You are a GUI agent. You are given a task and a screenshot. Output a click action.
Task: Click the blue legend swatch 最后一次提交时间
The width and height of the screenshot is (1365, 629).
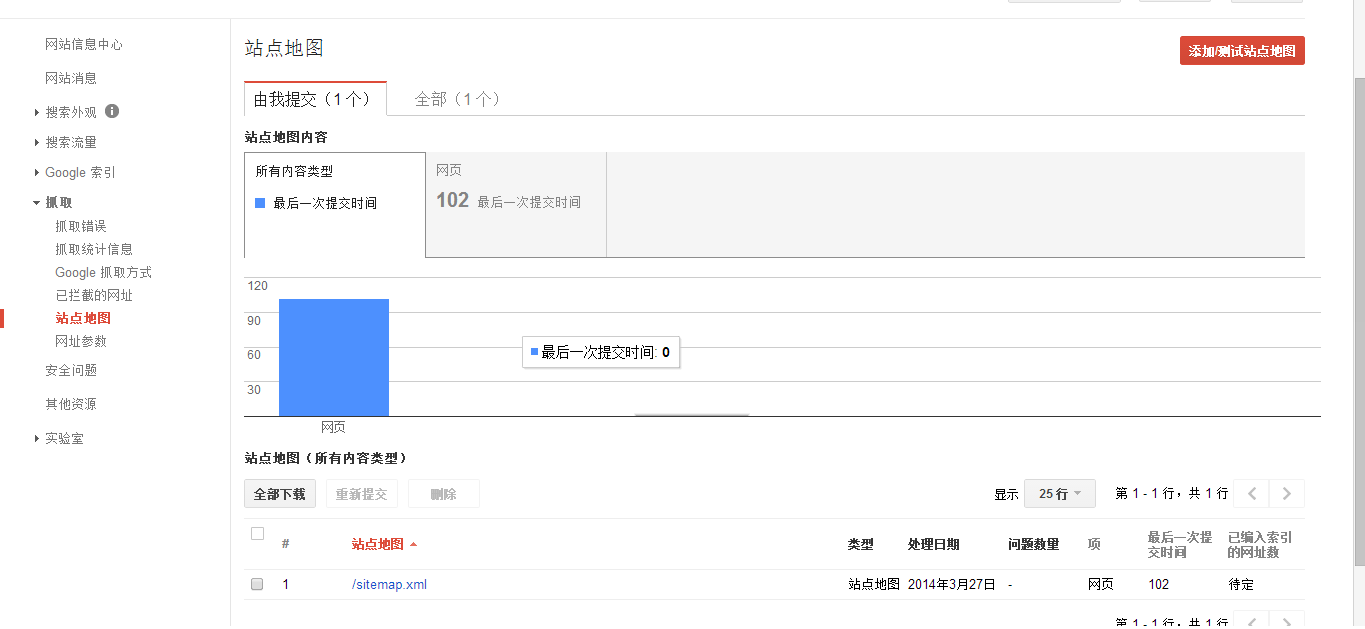tap(260, 203)
